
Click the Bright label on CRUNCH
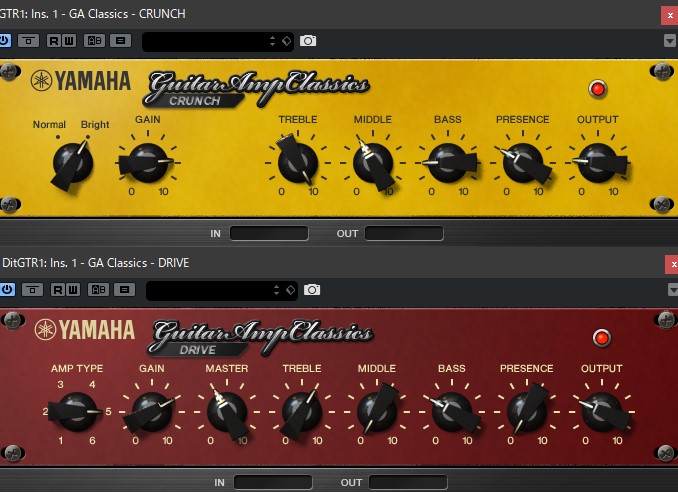click(x=95, y=125)
